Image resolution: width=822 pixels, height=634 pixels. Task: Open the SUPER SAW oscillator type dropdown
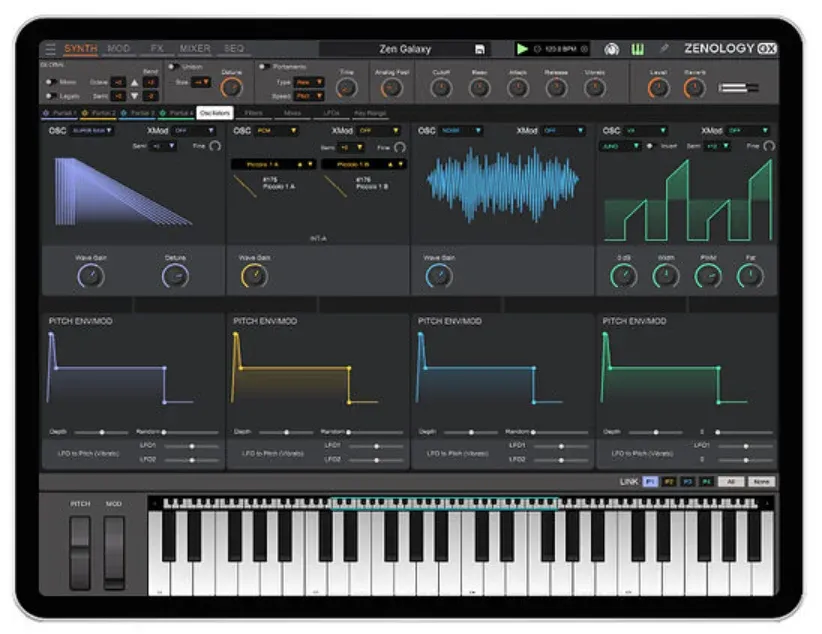coord(92,130)
